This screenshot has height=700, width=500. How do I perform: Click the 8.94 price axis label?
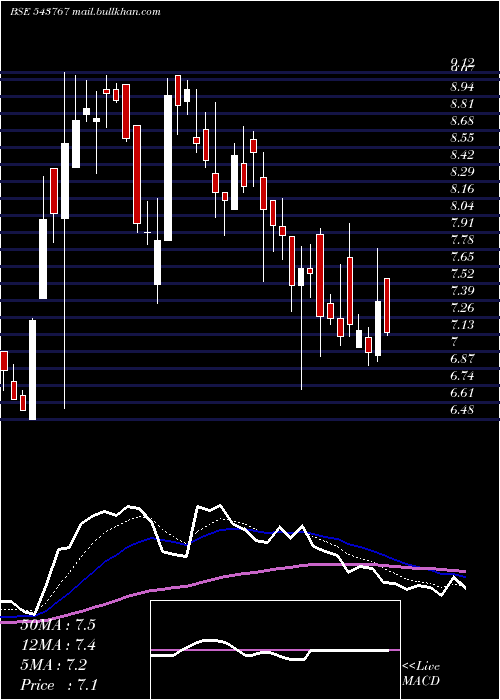point(462,86)
